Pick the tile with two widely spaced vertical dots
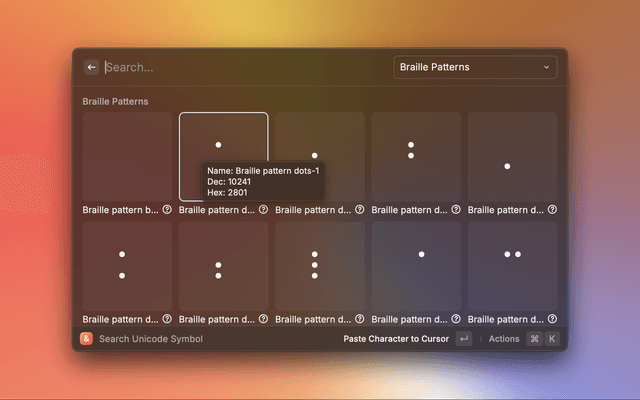 123,264
